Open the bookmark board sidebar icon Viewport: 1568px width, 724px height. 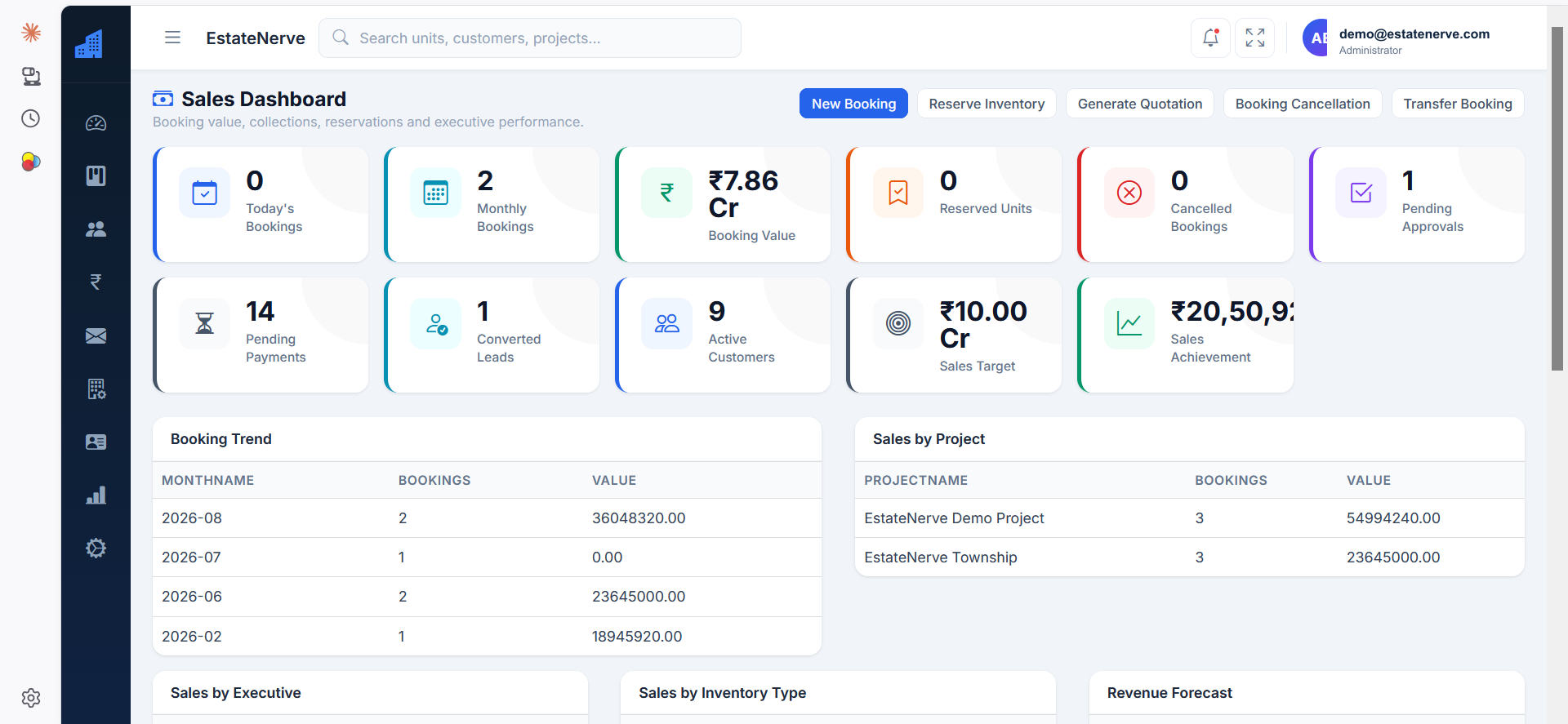click(x=96, y=176)
